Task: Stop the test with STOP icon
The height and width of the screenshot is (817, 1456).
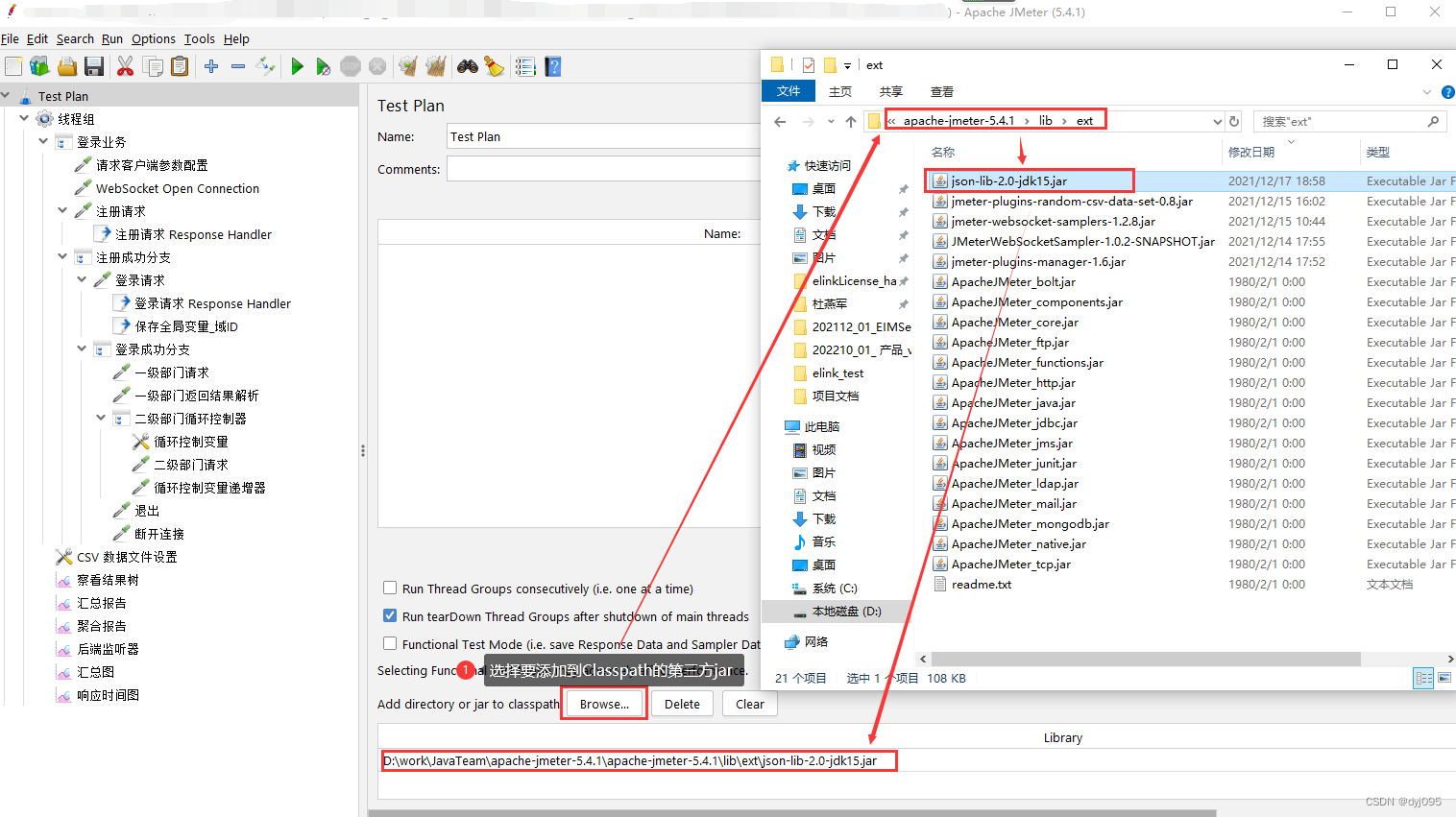Action: [x=351, y=66]
